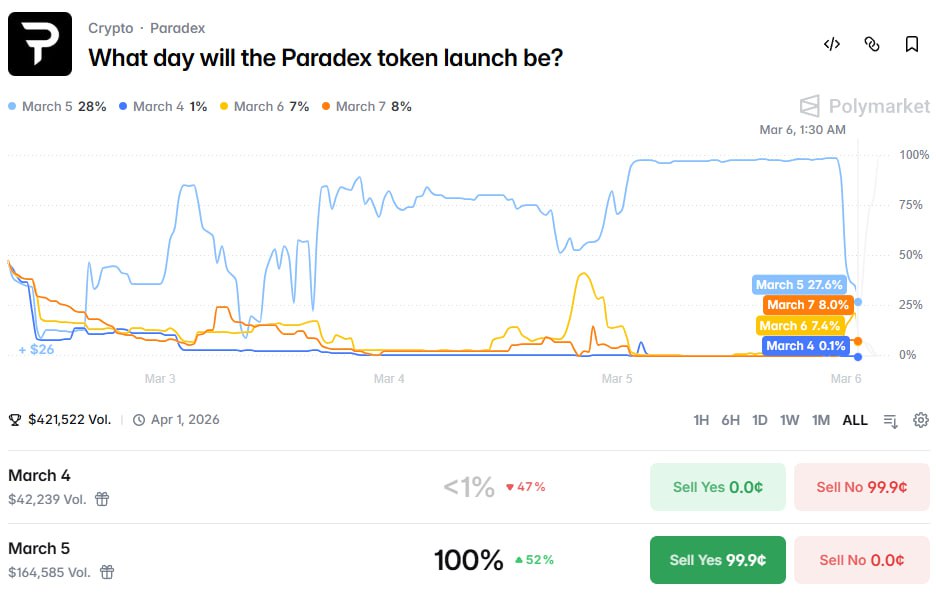The width and height of the screenshot is (936, 598).
Task: Click the trophy volume icon
Action: tap(15, 420)
